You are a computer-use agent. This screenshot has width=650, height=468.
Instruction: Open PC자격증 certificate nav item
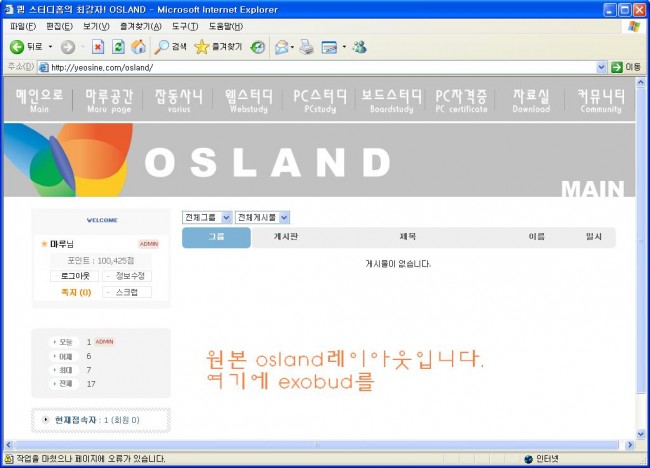(461, 100)
